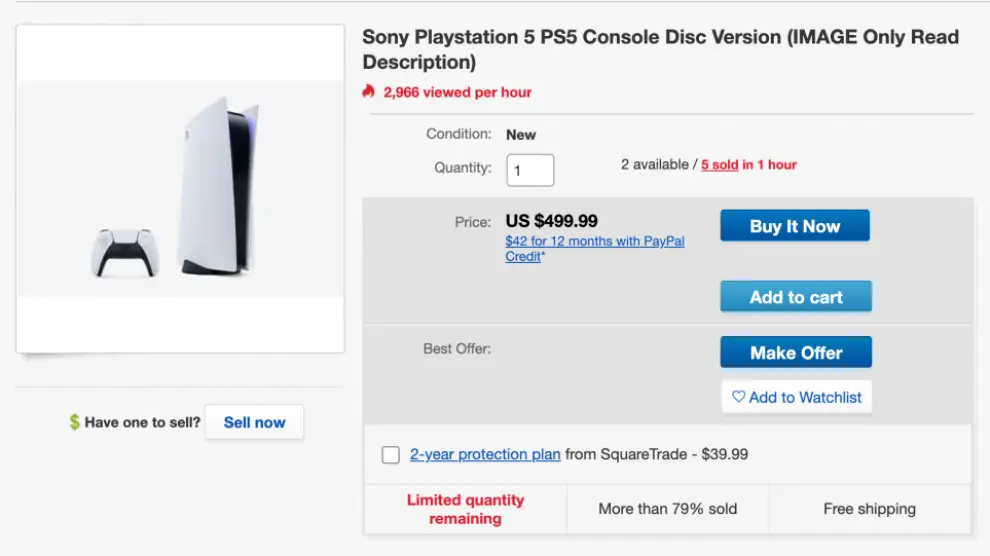Click the US $499.99 price text
Screen dimensions: 990x556
[552, 221]
